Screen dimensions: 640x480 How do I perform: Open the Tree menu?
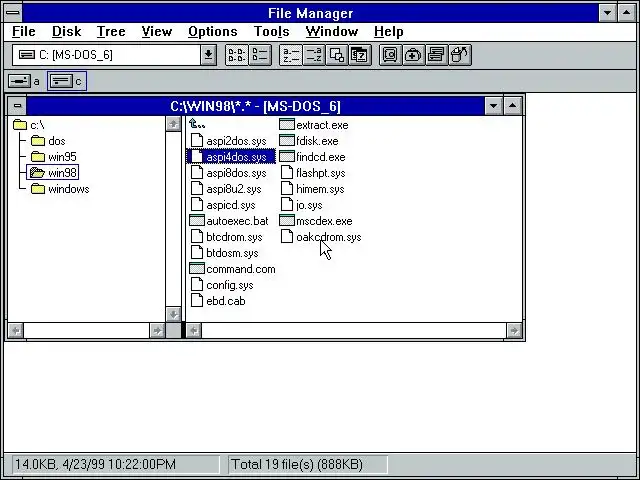click(x=111, y=31)
